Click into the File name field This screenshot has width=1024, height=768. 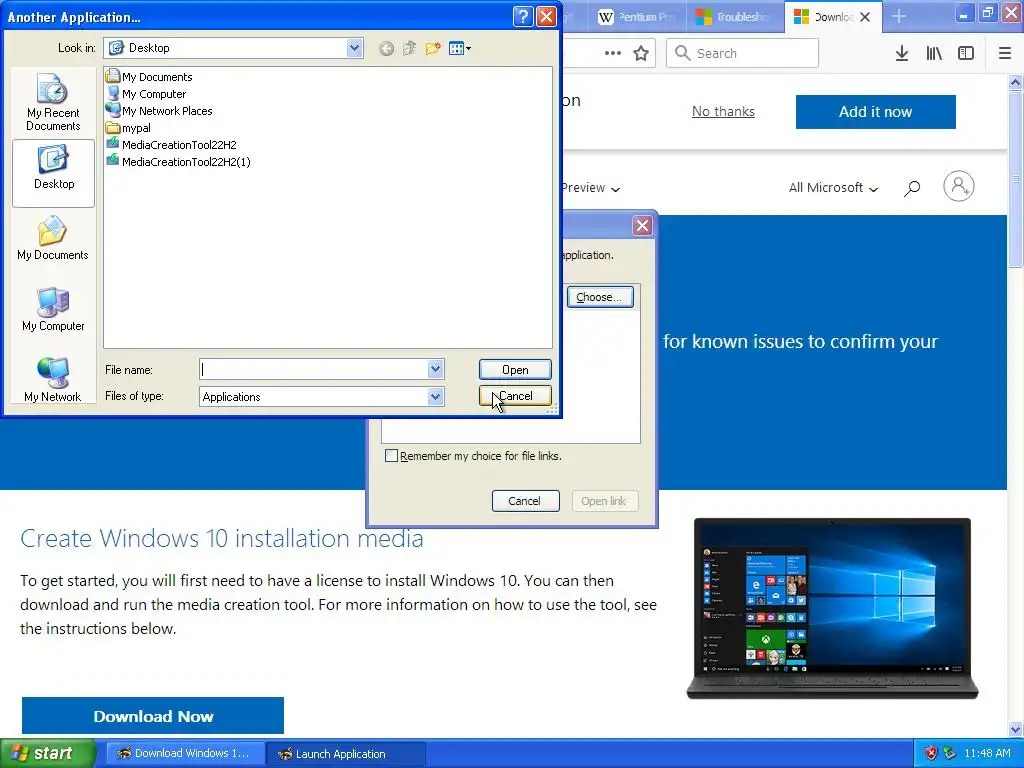click(x=313, y=370)
